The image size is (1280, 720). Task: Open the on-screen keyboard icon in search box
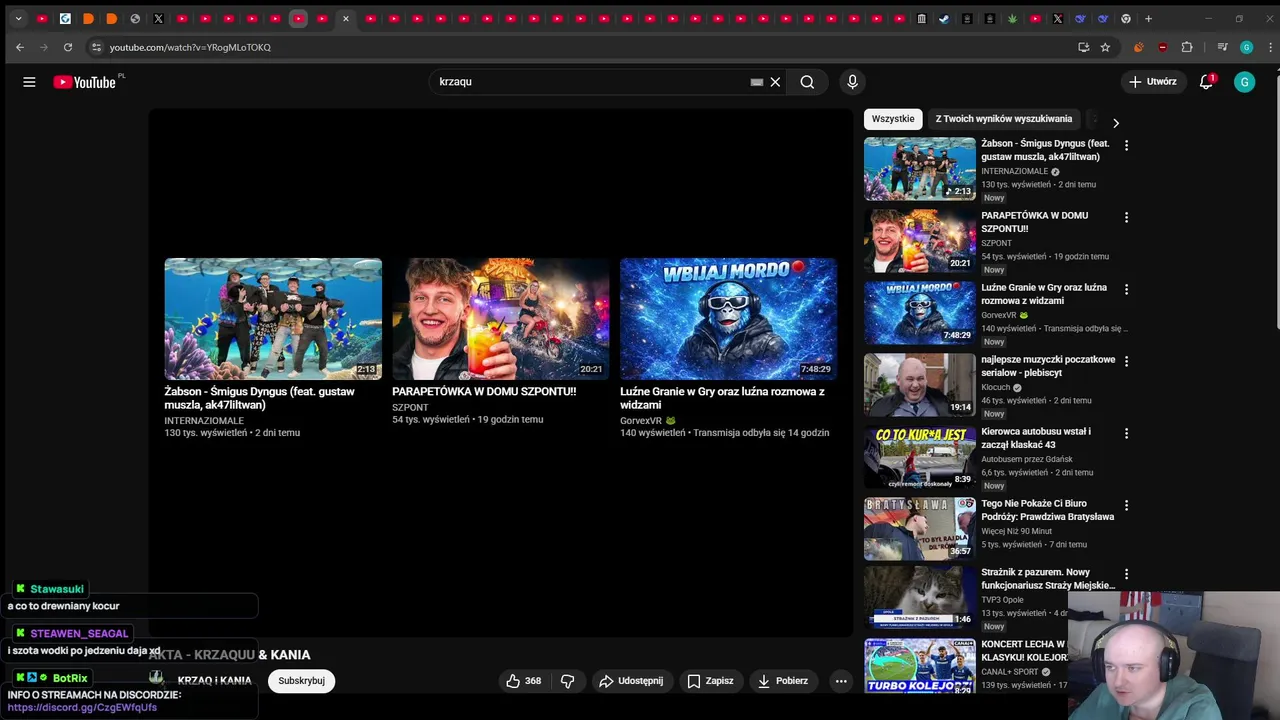(x=757, y=82)
